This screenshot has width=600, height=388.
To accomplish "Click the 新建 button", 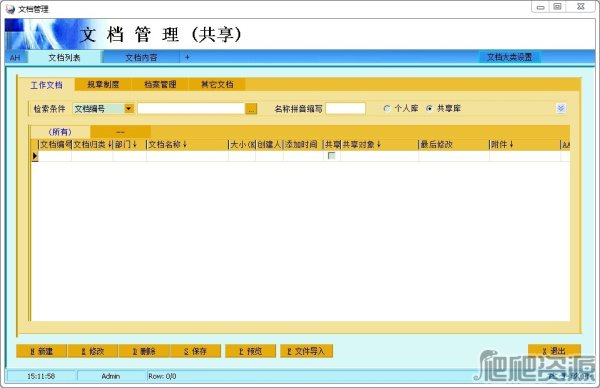I will point(41,351).
